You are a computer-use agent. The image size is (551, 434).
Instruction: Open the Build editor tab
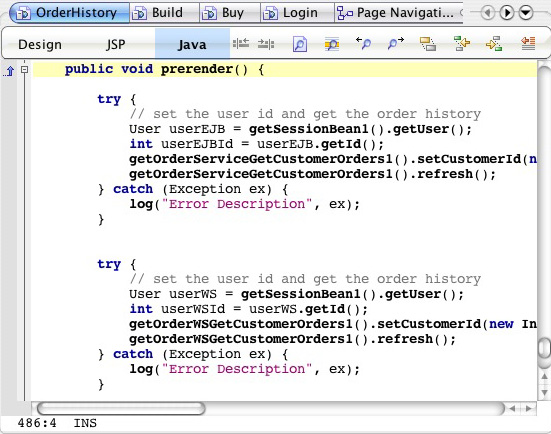pyautogui.click(x=164, y=13)
